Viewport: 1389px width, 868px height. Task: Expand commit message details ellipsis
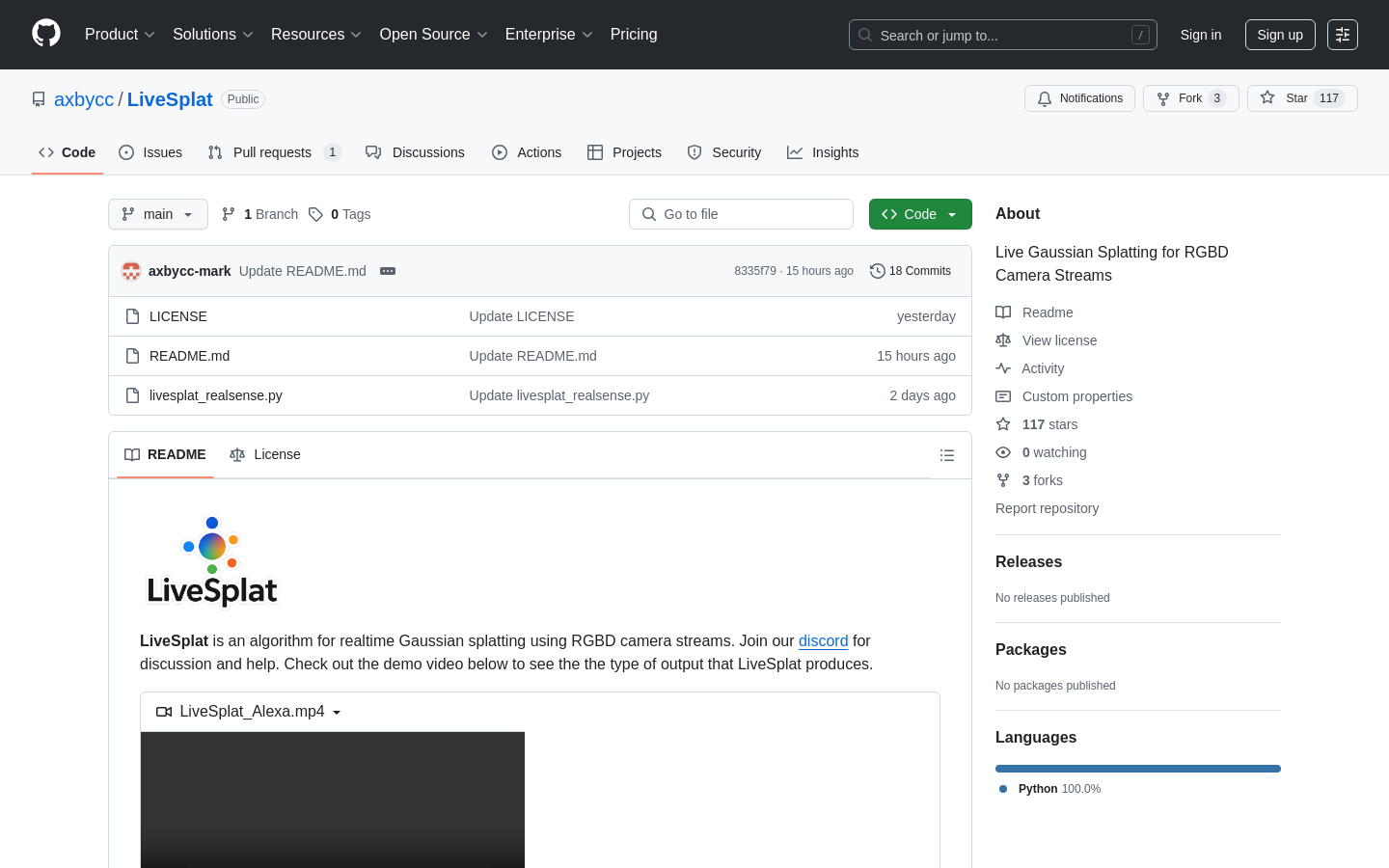pyautogui.click(x=388, y=271)
